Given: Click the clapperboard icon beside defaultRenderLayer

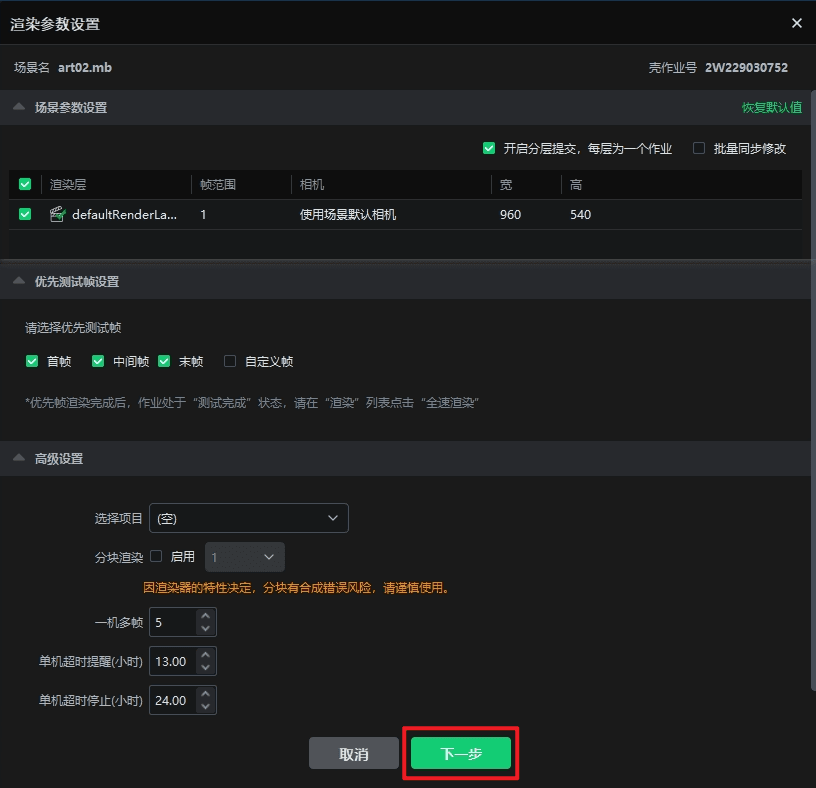Looking at the screenshot, I should [57, 214].
